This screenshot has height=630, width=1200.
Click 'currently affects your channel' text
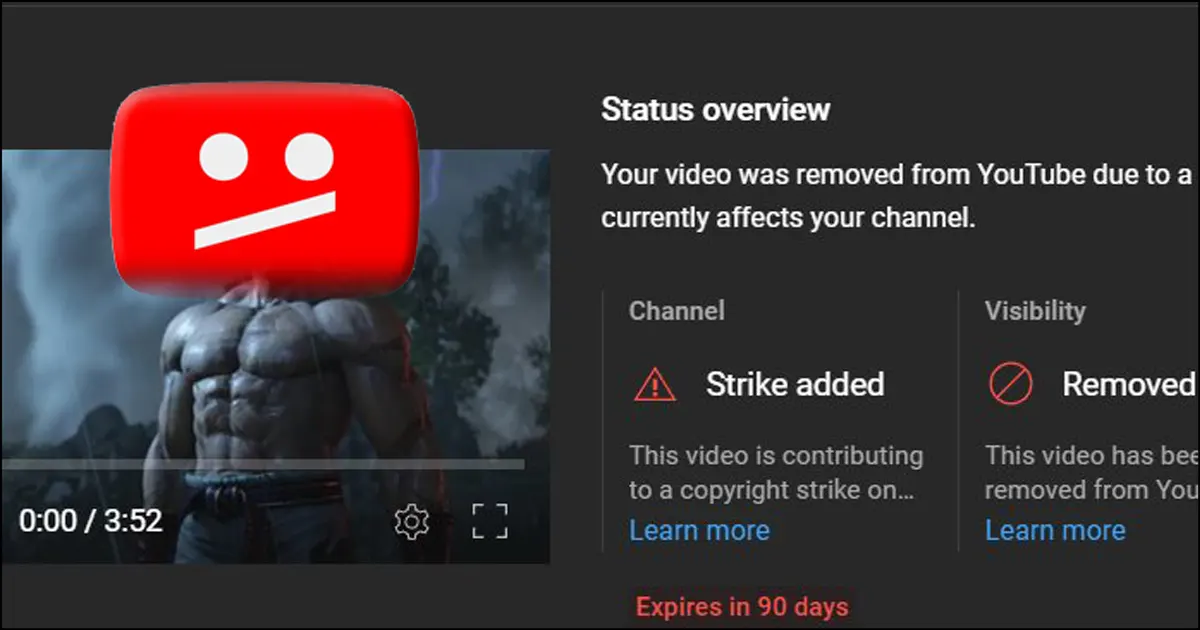[x=788, y=217]
